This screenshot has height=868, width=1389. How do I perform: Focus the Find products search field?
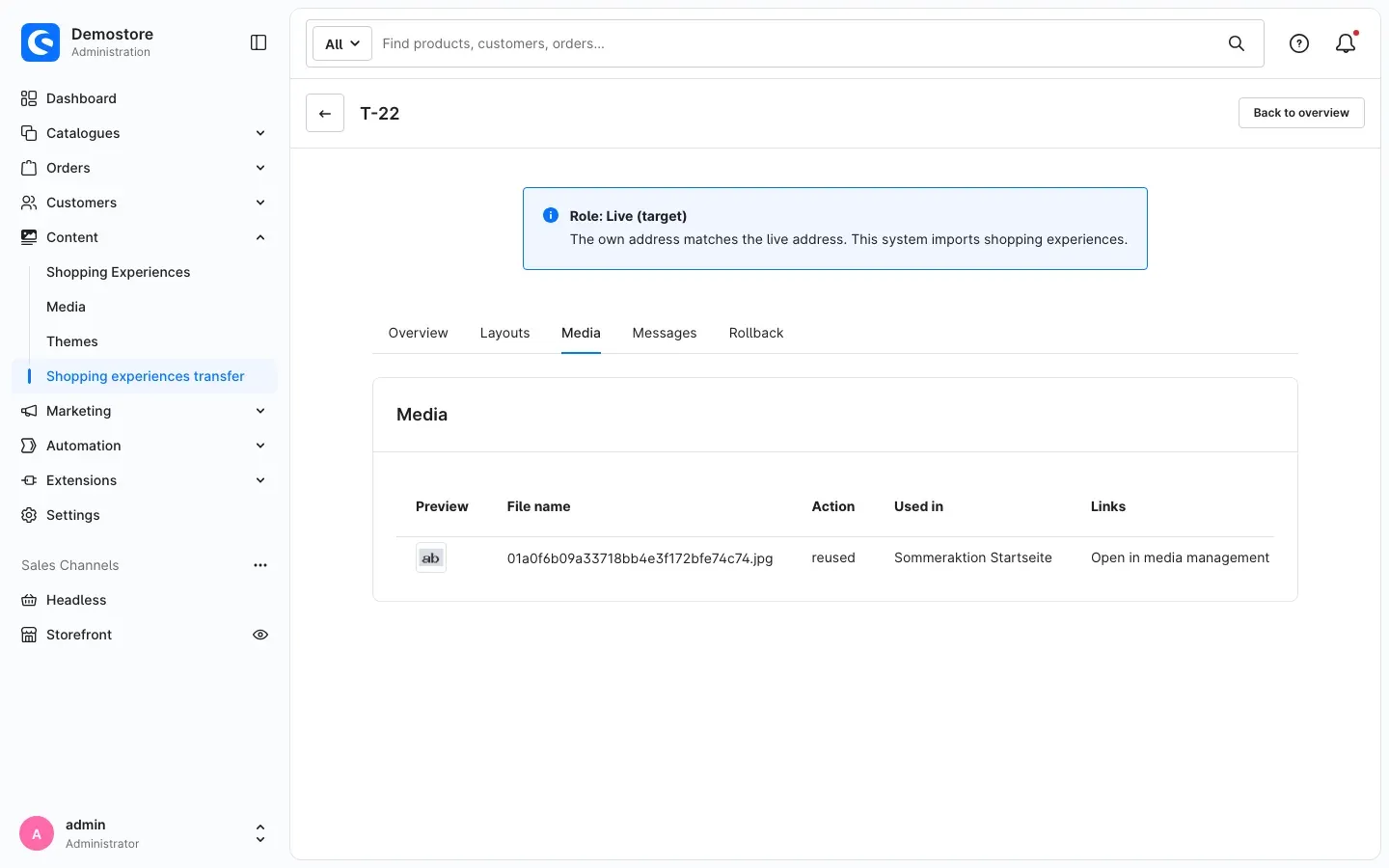tap(796, 43)
